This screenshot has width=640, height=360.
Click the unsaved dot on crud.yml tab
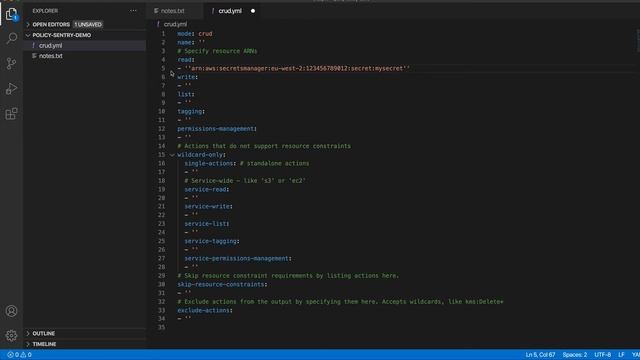click(x=253, y=11)
